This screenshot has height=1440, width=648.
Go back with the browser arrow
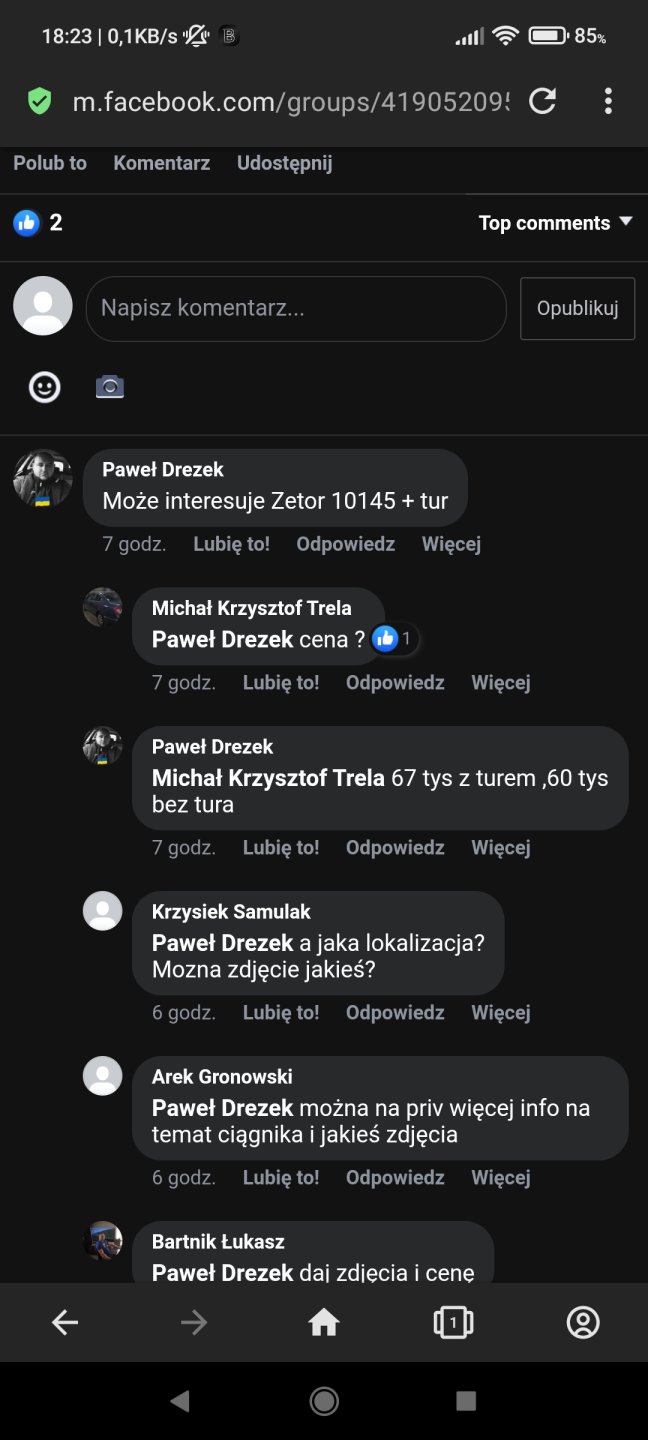coord(65,1323)
